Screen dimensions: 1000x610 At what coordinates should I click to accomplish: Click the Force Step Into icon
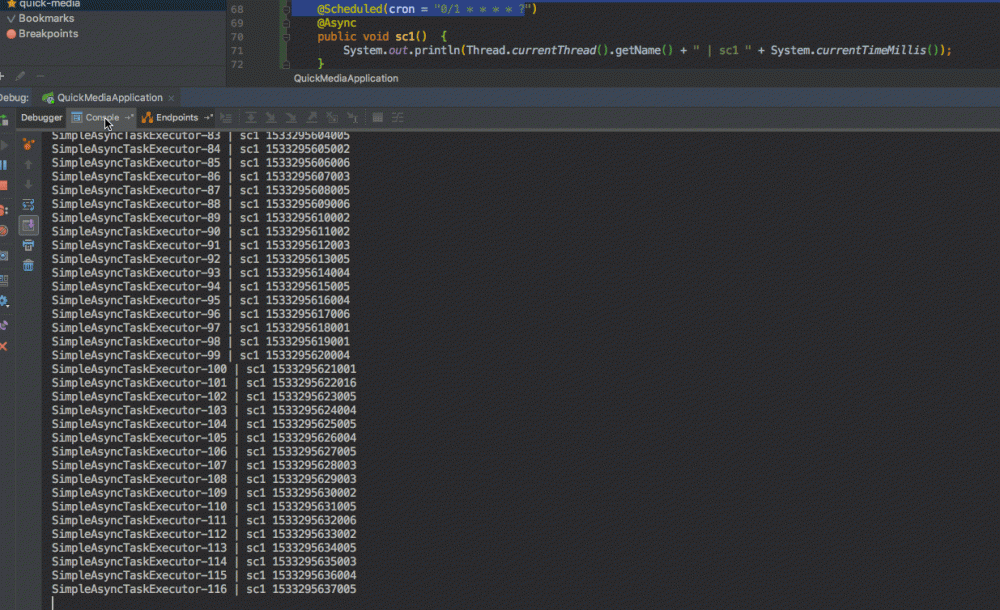tap(291, 117)
